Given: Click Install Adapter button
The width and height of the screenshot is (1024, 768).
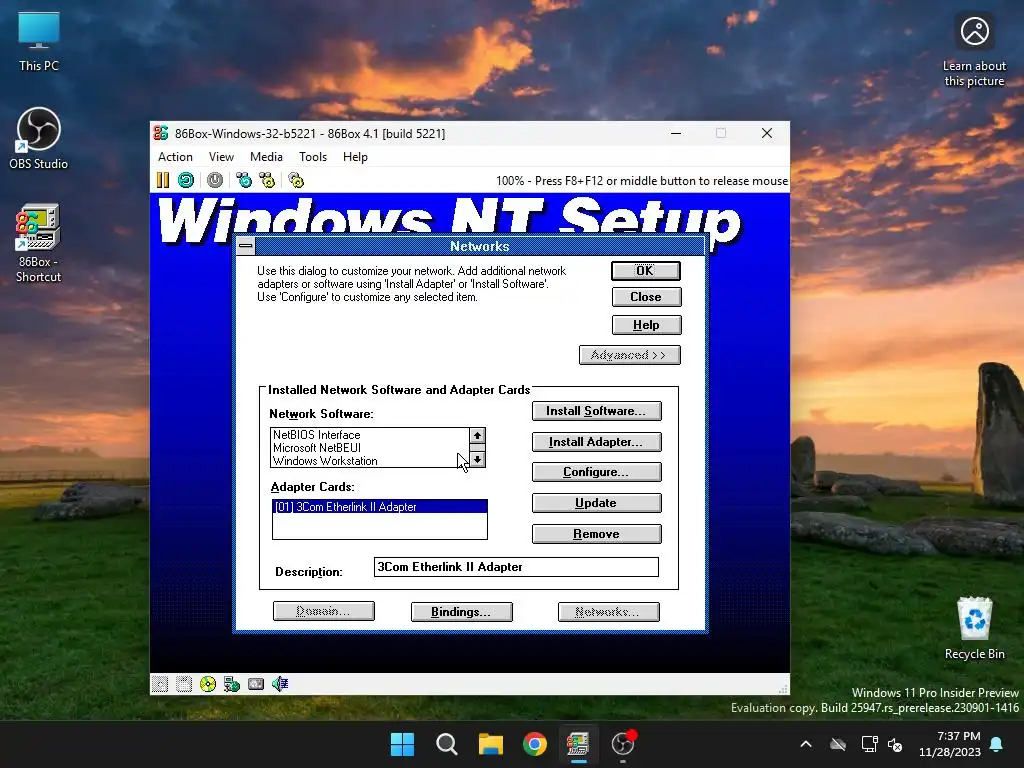Looking at the screenshot, I should click(x=596, y=442).
